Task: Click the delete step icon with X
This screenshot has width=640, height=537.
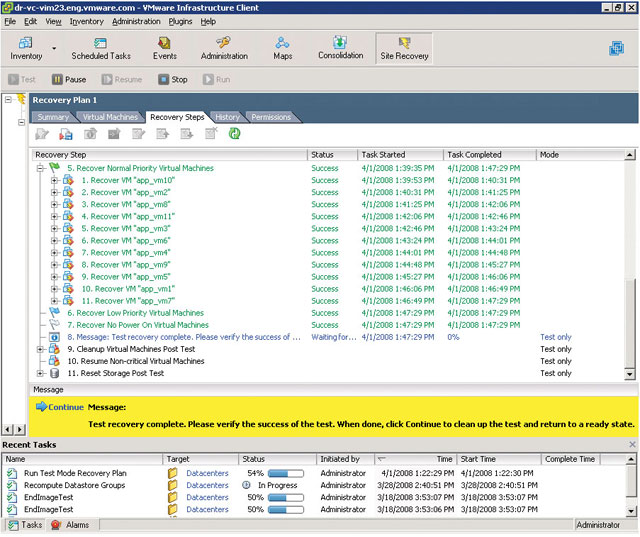Action: coord(211,134)
